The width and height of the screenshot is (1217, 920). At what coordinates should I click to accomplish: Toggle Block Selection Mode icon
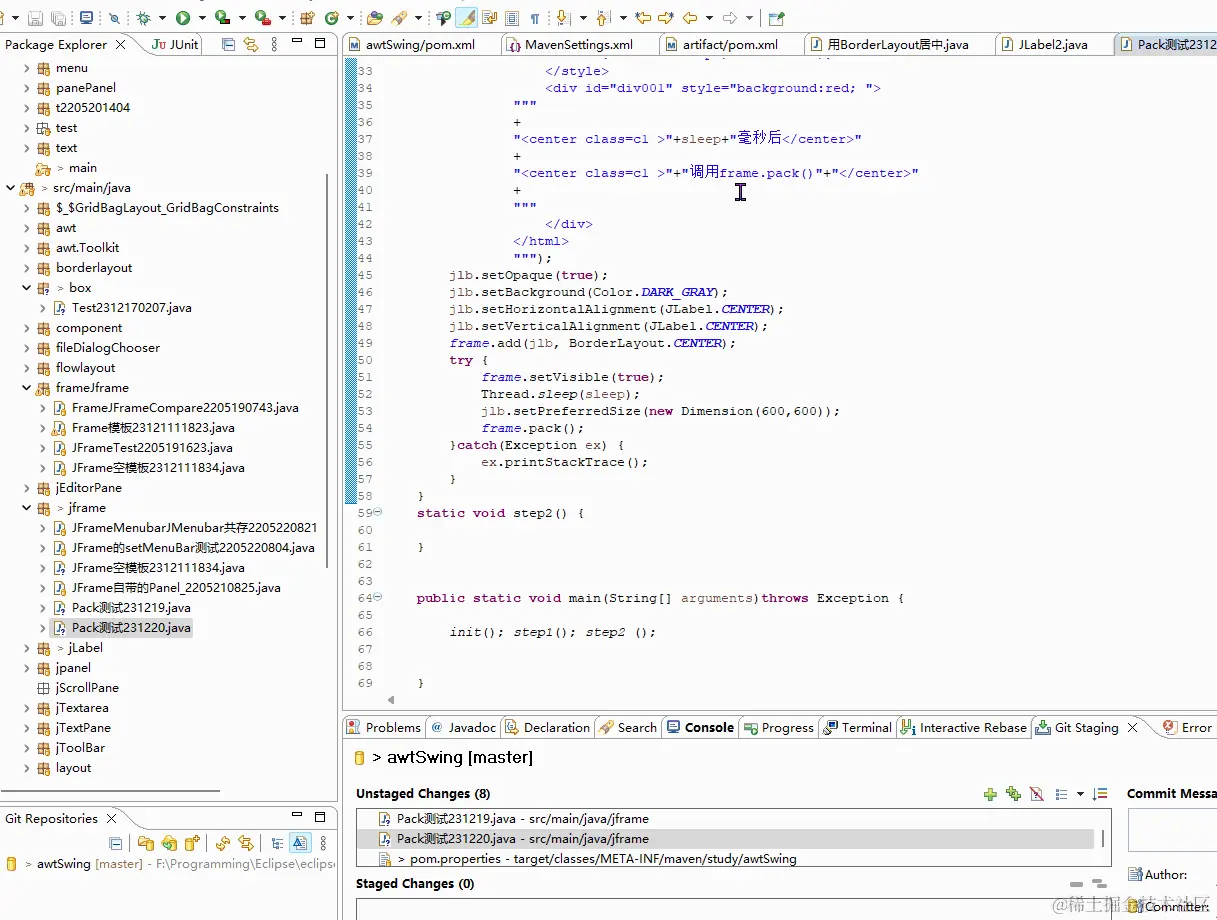(512, 18)
